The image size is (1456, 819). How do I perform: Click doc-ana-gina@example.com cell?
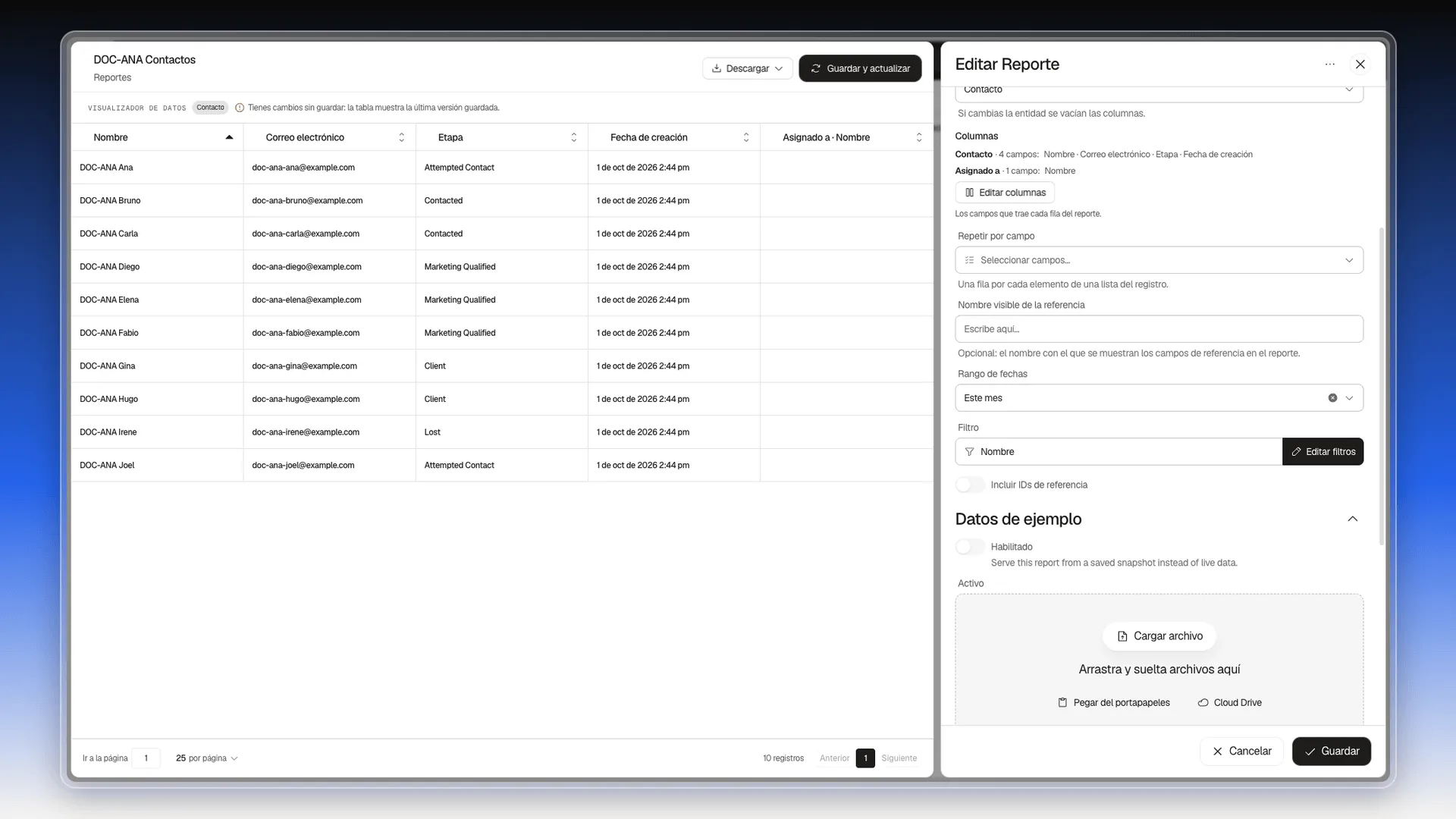pos(304,366)
